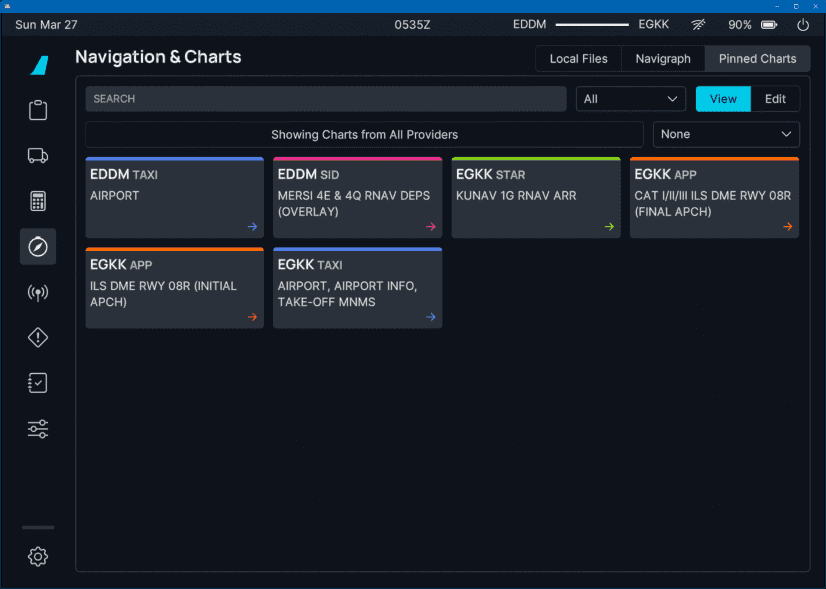
Task: Expand the All chart type dropdown
Action: (630, 99)
